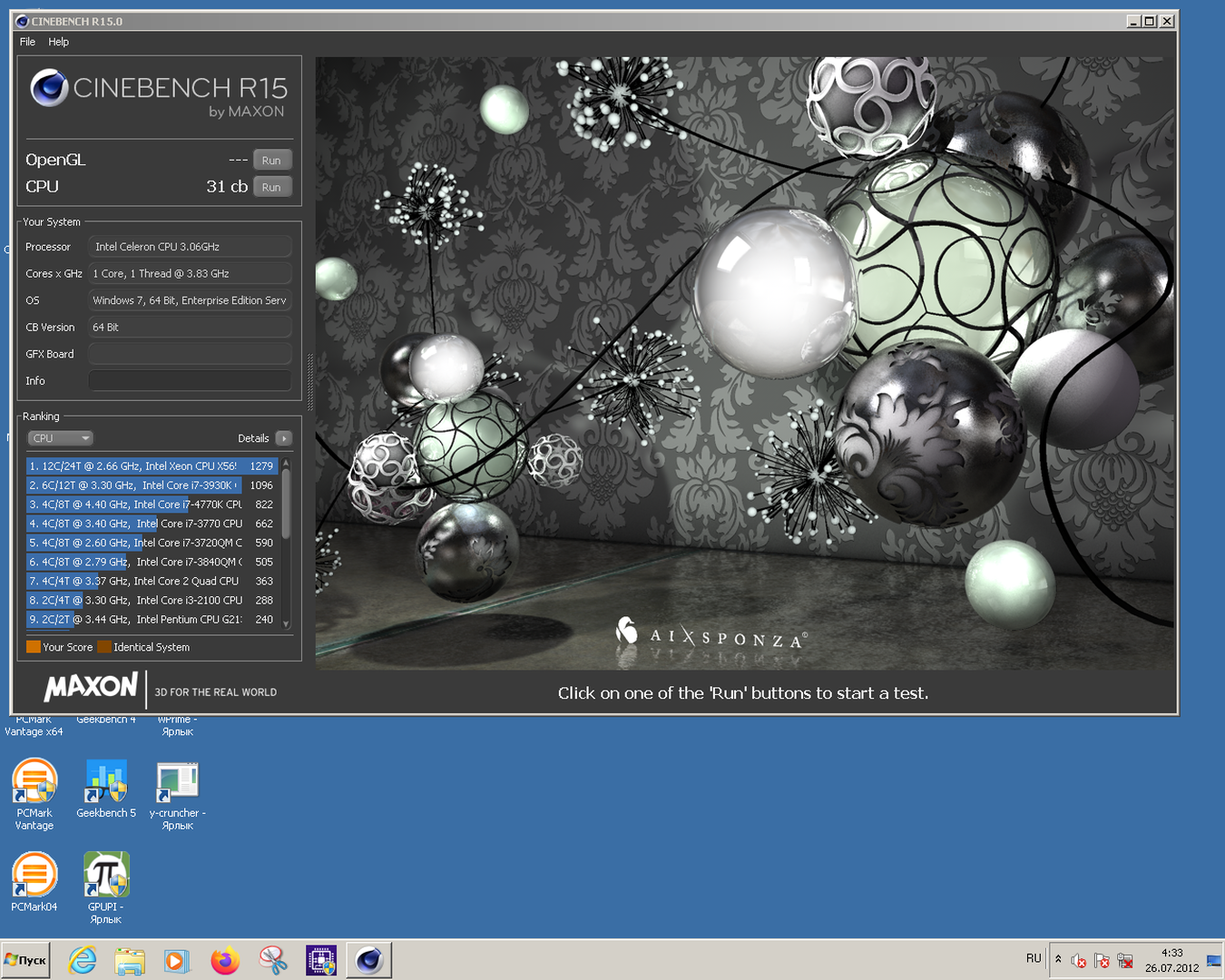Switch to Cinebench taskbar button

(369, 960)
